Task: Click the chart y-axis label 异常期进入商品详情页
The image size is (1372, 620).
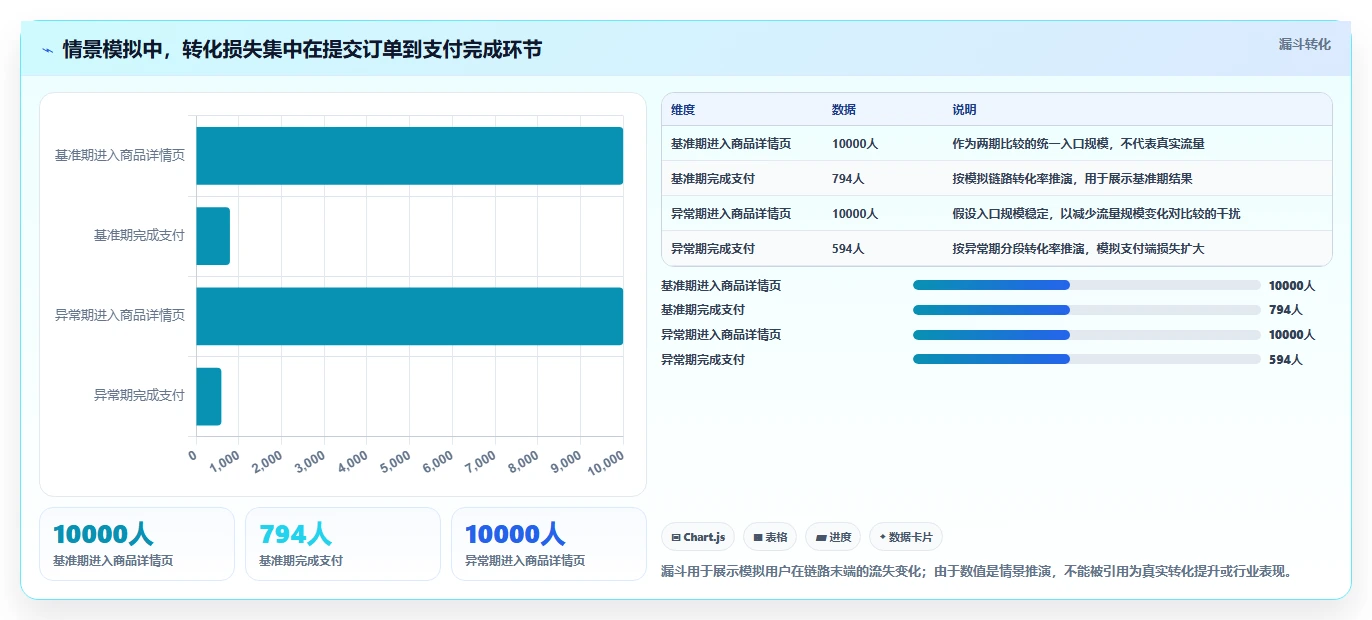Action: [120, 316]
